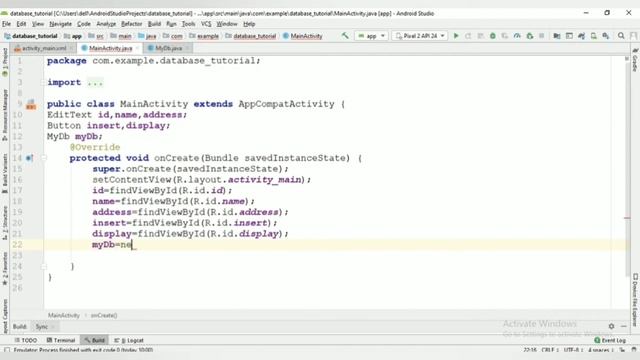Click MainActivity breadcrumb in navigation bar
640x360 pixels.
click(303, 36)
